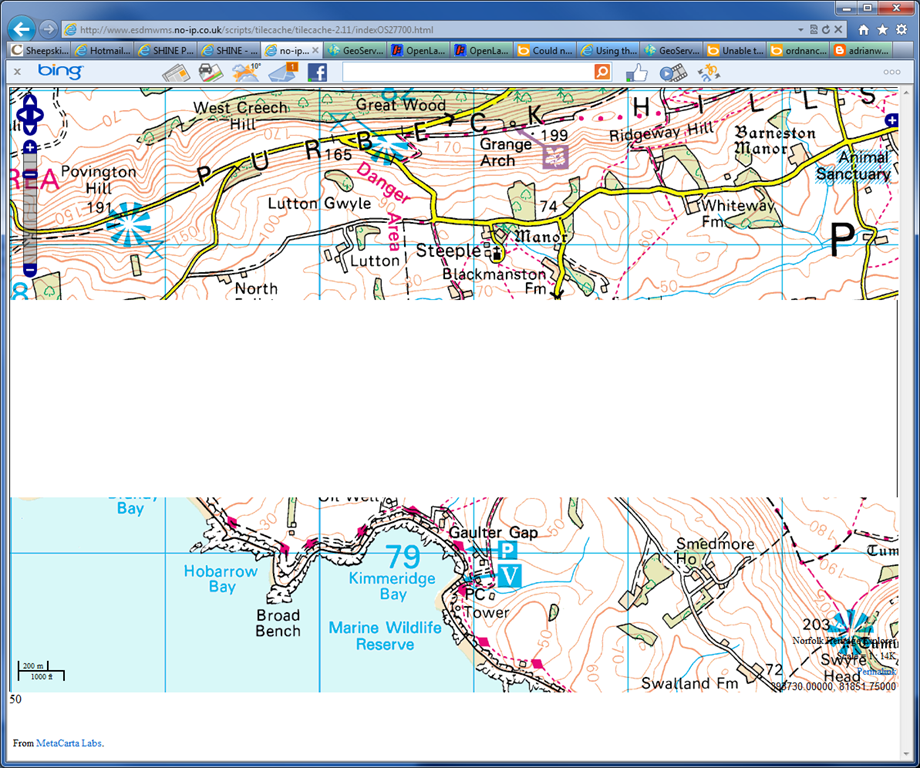This screenshot has height=768, width=920.
Task: Open the browser Home page icon
Action: 863,29
